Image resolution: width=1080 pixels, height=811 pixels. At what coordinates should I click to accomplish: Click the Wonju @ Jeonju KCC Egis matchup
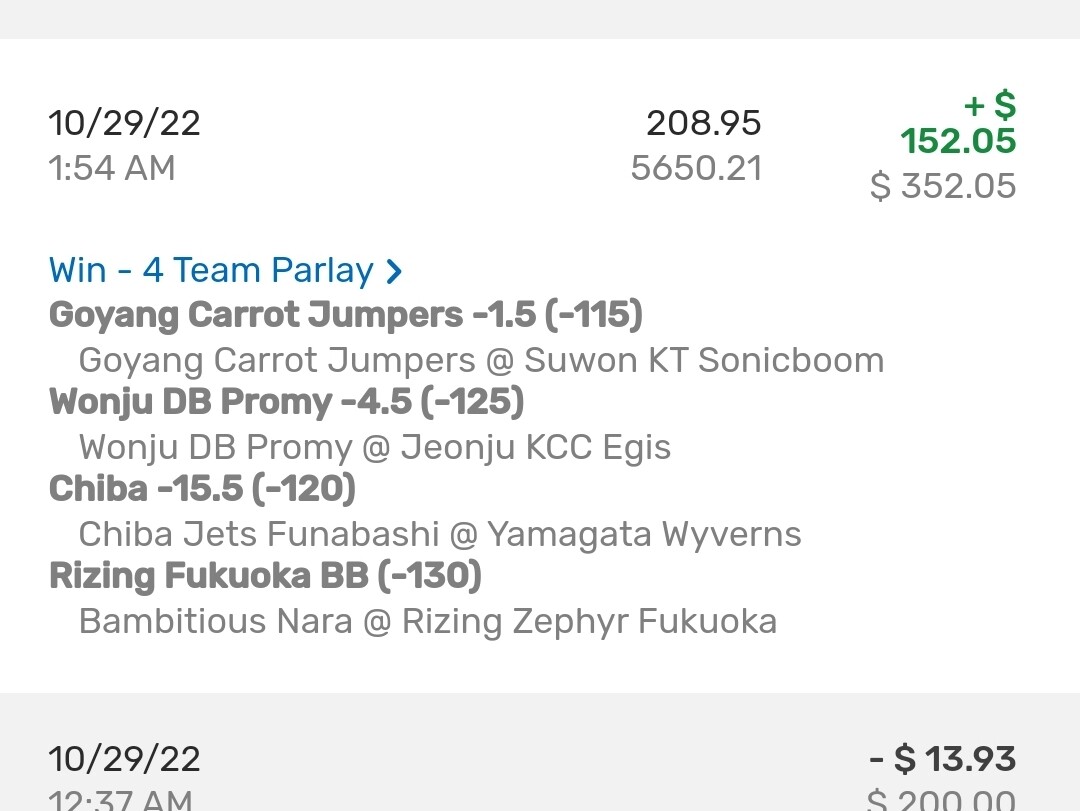click(375, 447)
